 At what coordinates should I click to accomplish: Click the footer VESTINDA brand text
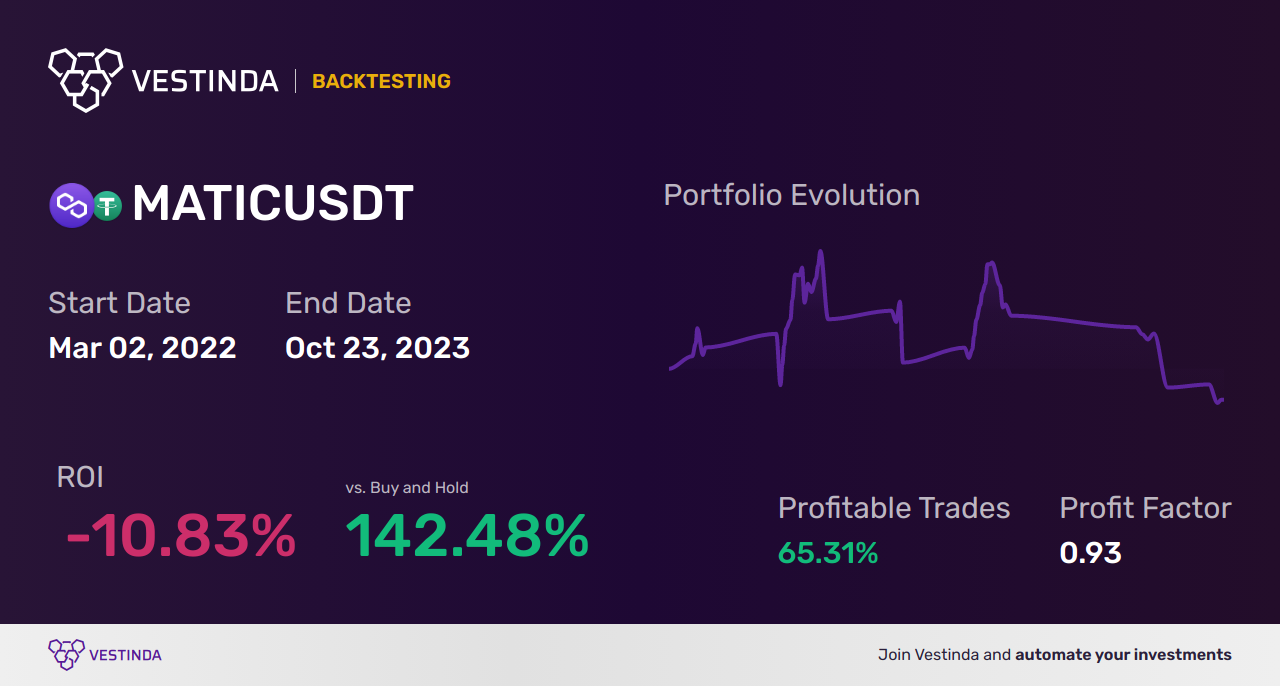[125, 655]
